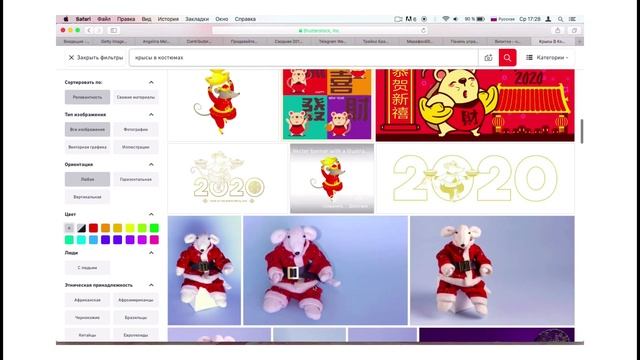
Task: Toggle the Safari sidebar button
Action: [x=113, y=30]
